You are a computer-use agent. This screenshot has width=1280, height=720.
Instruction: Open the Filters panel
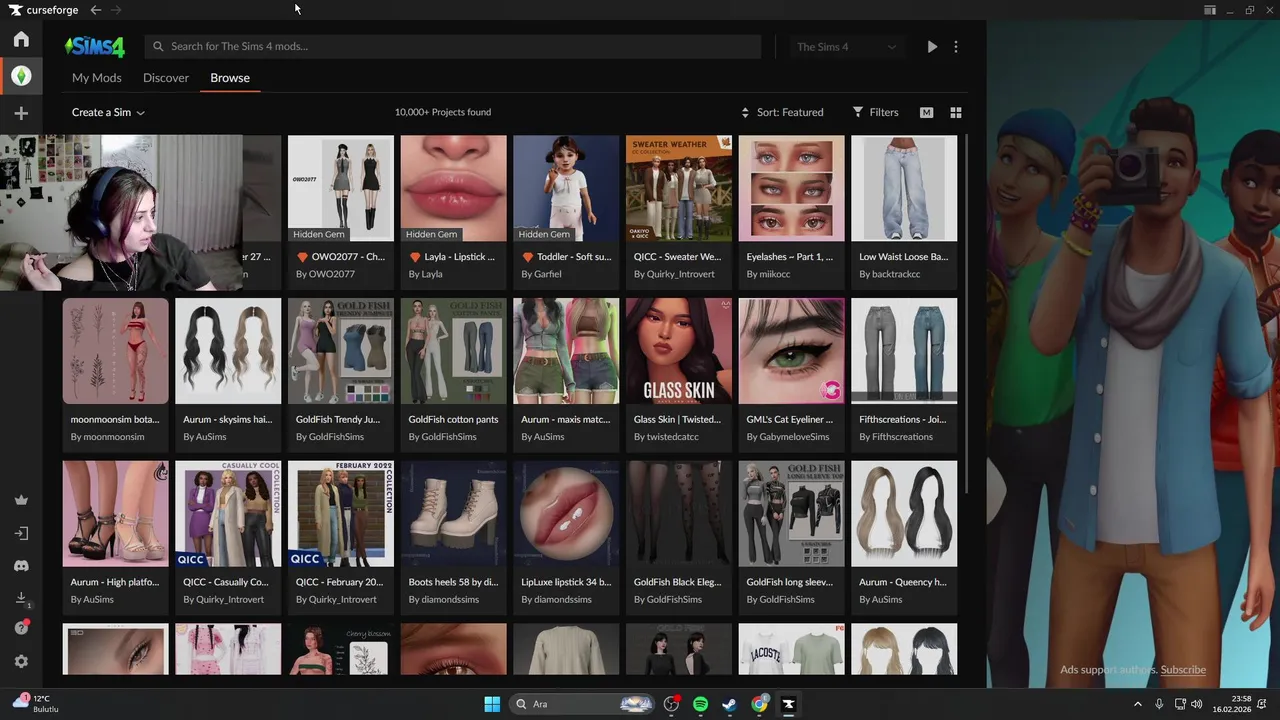875,112
